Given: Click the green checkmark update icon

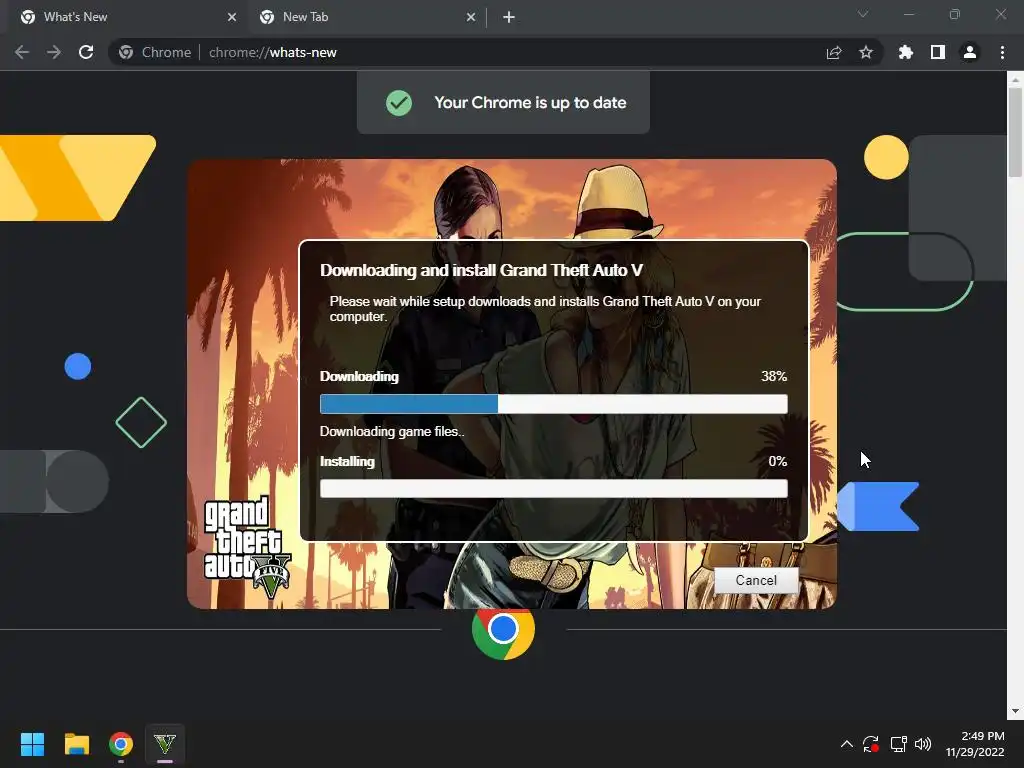Looking at the screenshot, I should click(398, 103).
